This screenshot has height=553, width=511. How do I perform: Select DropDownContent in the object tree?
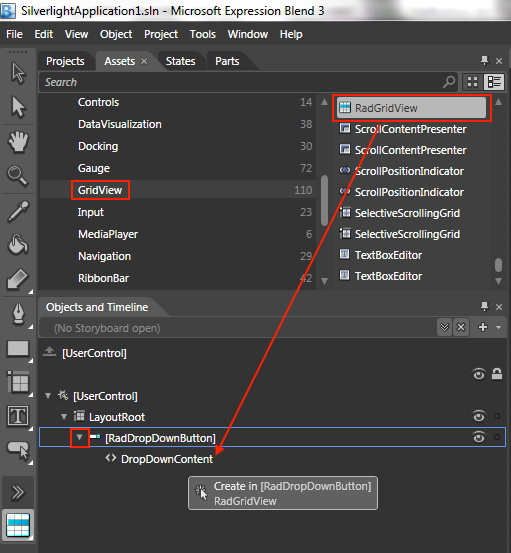coord(167,459)
